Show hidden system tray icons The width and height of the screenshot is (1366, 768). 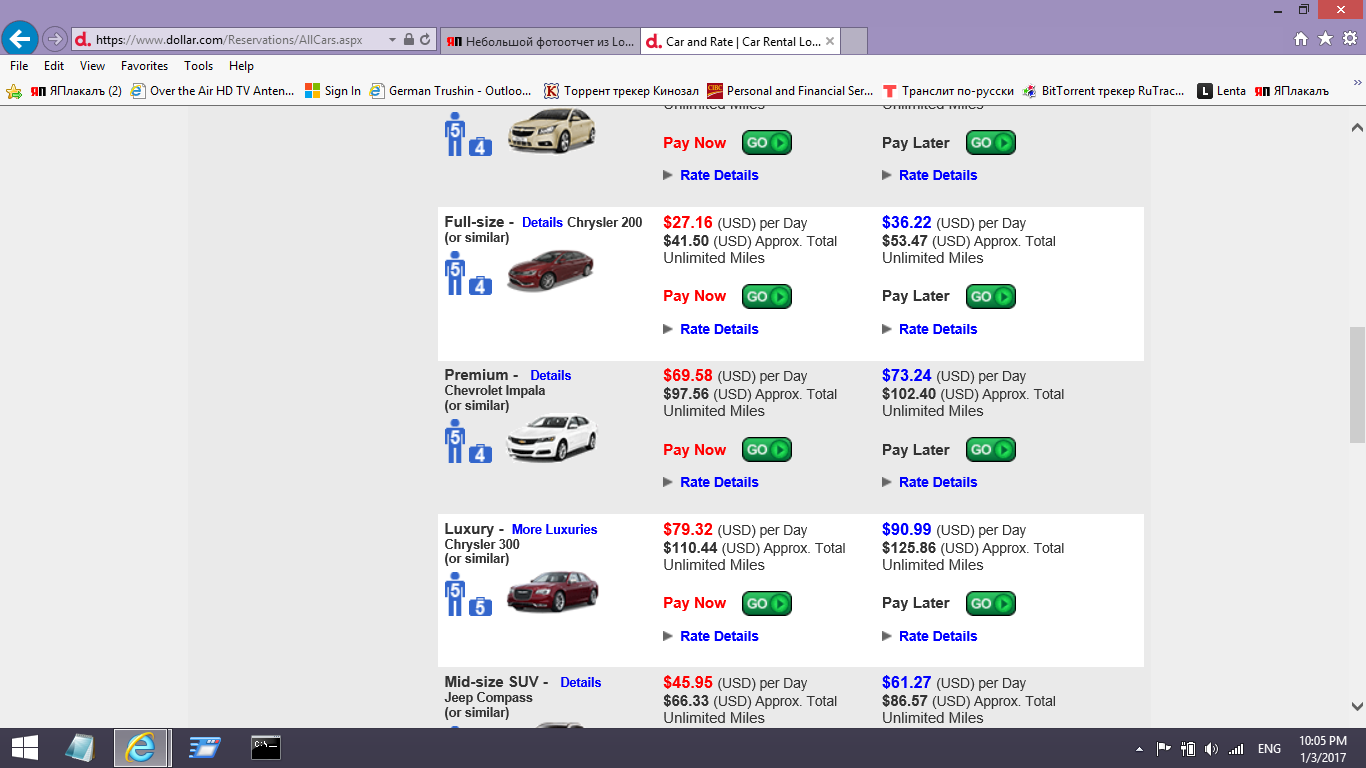[1139, 748]
